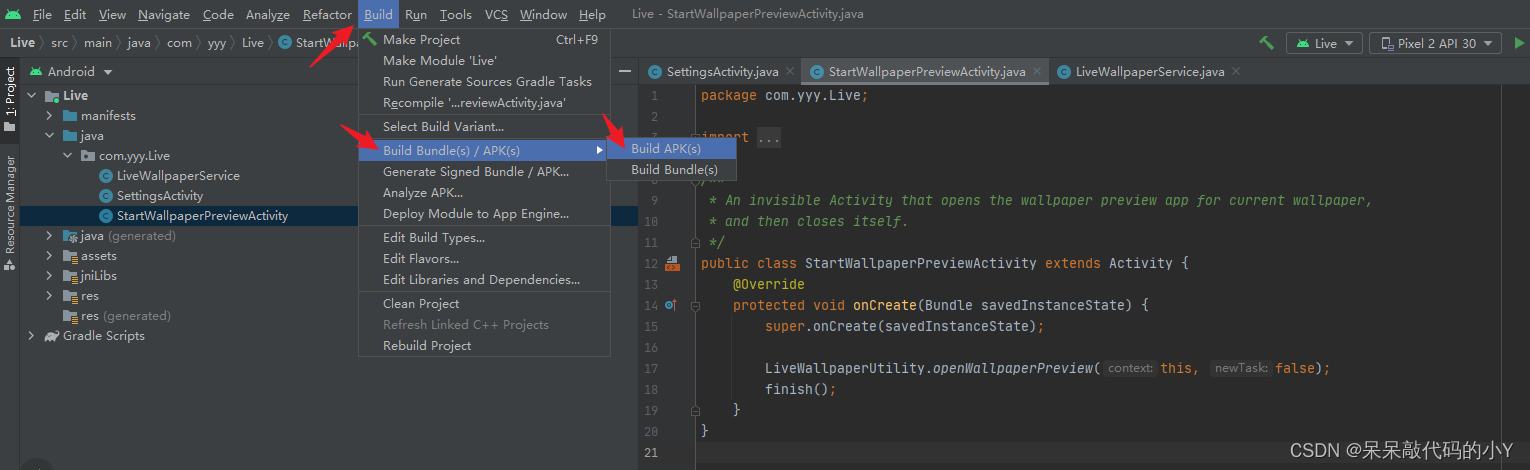Image resolution: width=1530 pixels, height=470 pixels.
Task: Open the Refactor menu
Action: 327,14
